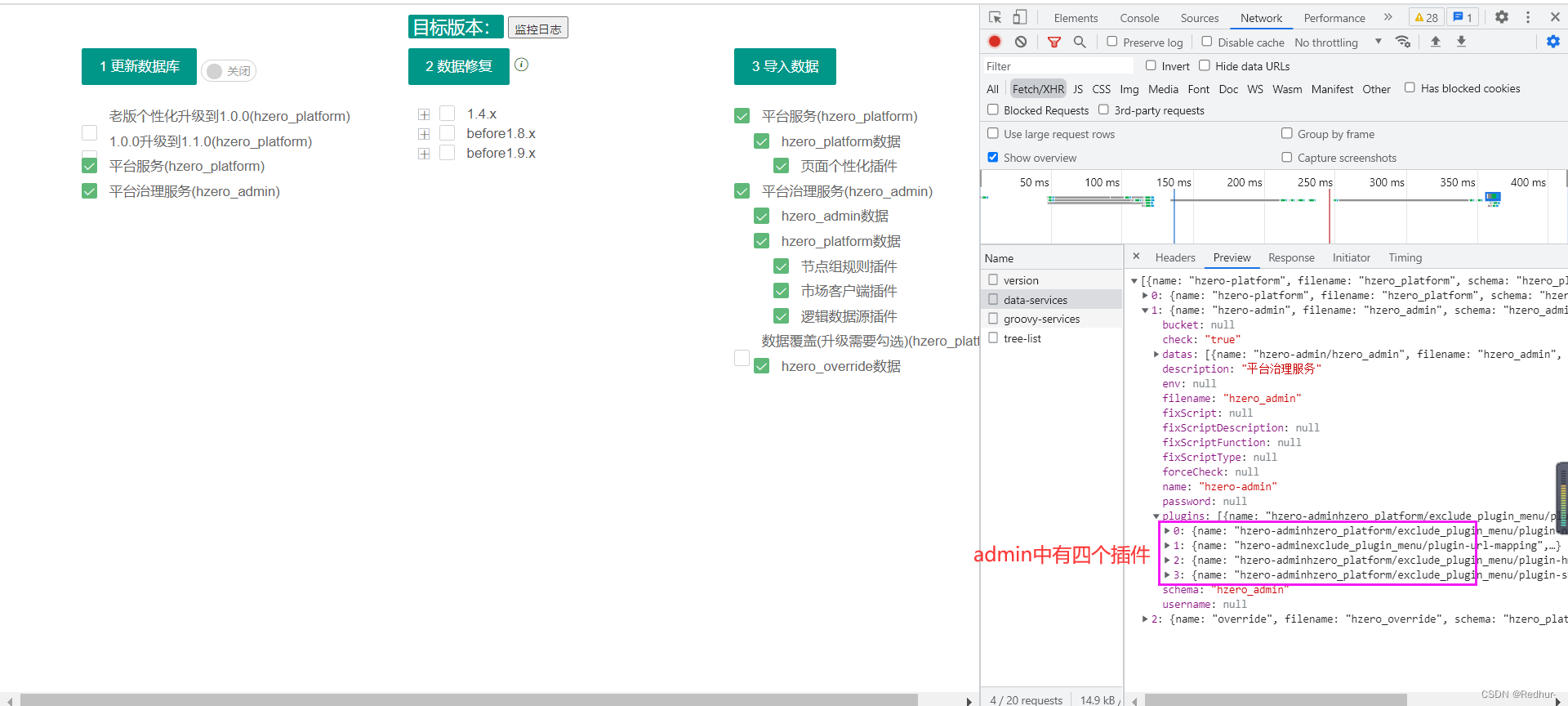
Task: Open the DevTools three-dot customize menu
Action: click(x=1528, y=17)
